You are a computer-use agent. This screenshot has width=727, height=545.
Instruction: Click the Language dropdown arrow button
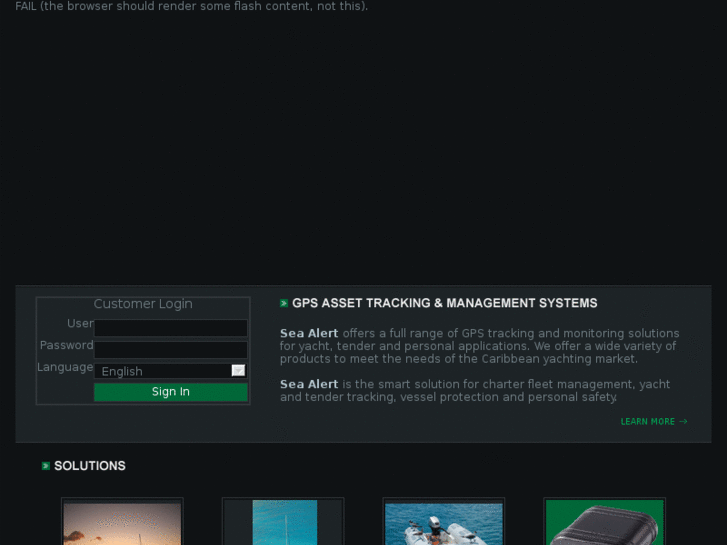[238, 371]
